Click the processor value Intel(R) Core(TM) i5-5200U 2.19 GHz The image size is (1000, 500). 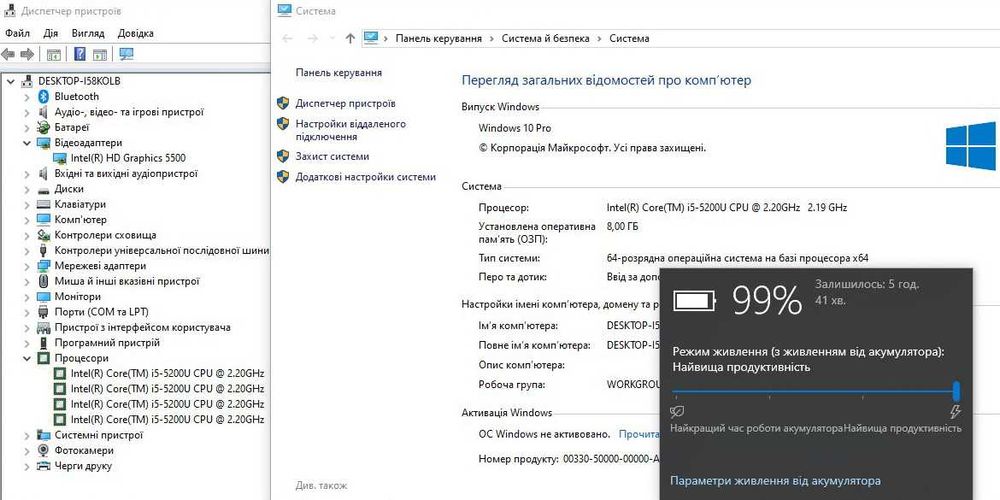click(727, 208)
